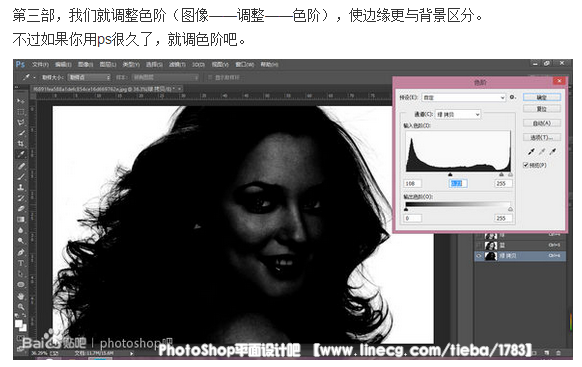Viewport: 582px width, 367px height.
Task: Toggle visibility of the 绿 拷贝 channel
Action: tap(479, 256)
